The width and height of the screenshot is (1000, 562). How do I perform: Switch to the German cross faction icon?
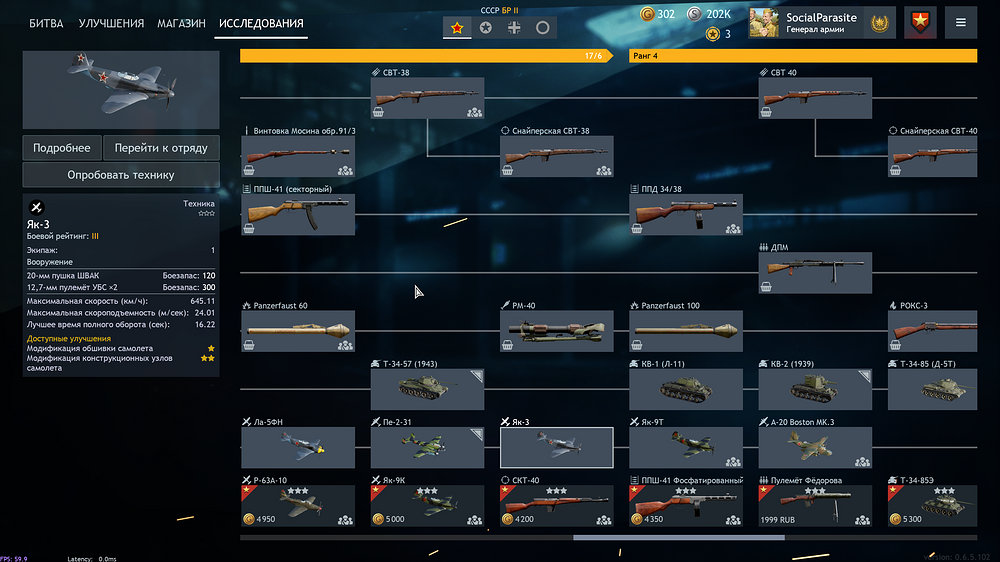(514, 27)
